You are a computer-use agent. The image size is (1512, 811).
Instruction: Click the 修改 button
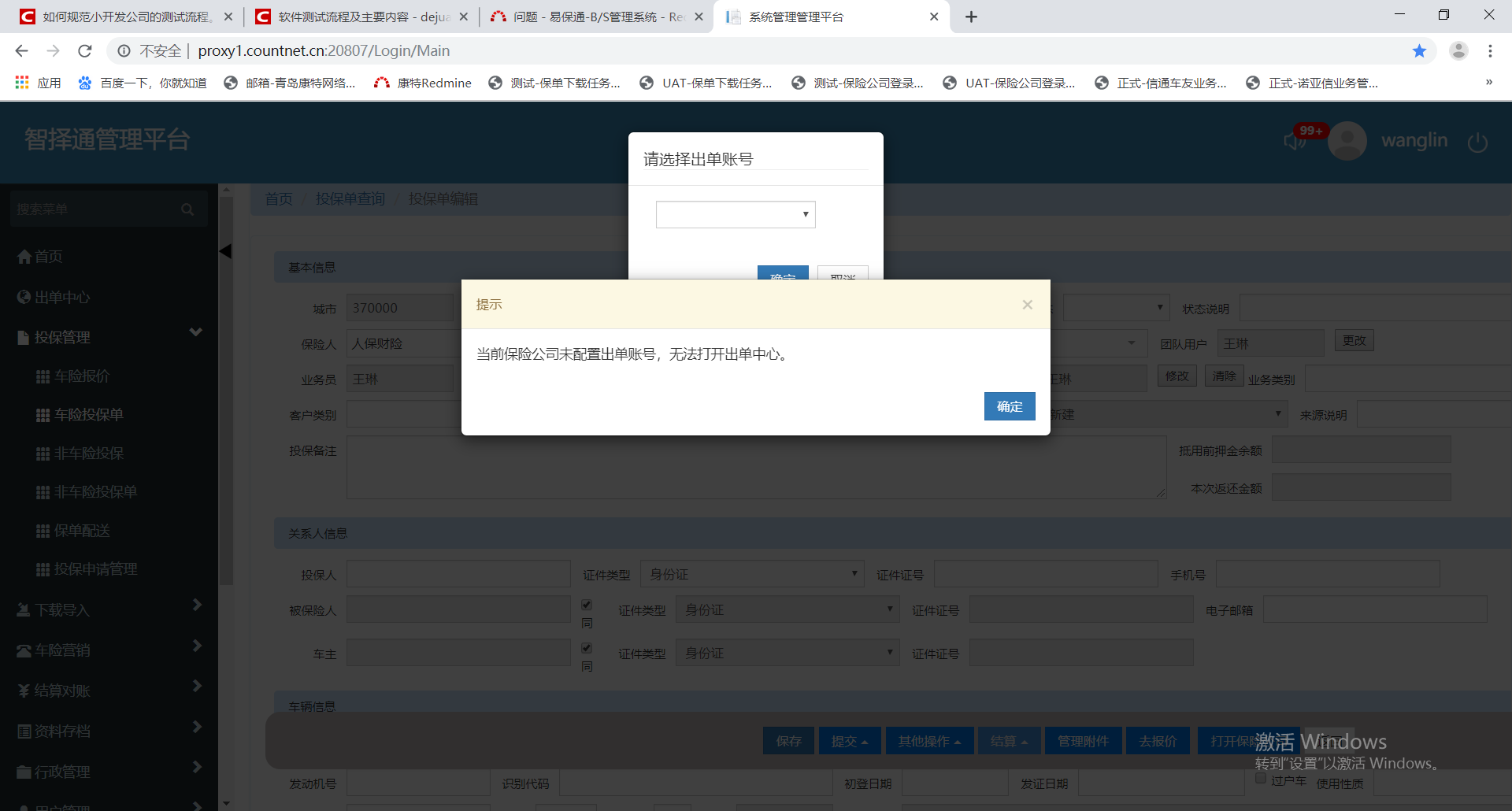coord(1177,376)
